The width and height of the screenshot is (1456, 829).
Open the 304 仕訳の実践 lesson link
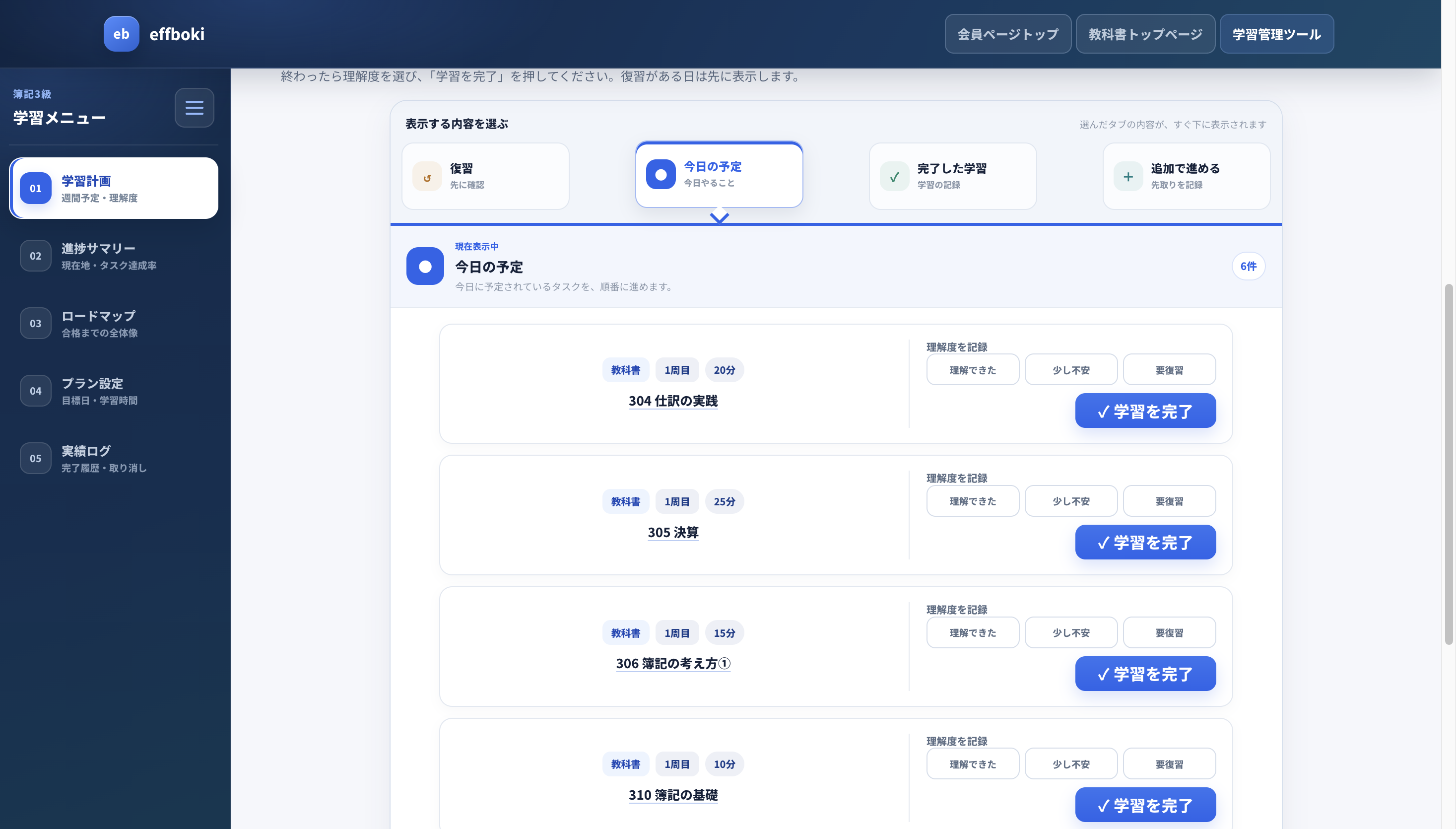click(x=673, y=401)
